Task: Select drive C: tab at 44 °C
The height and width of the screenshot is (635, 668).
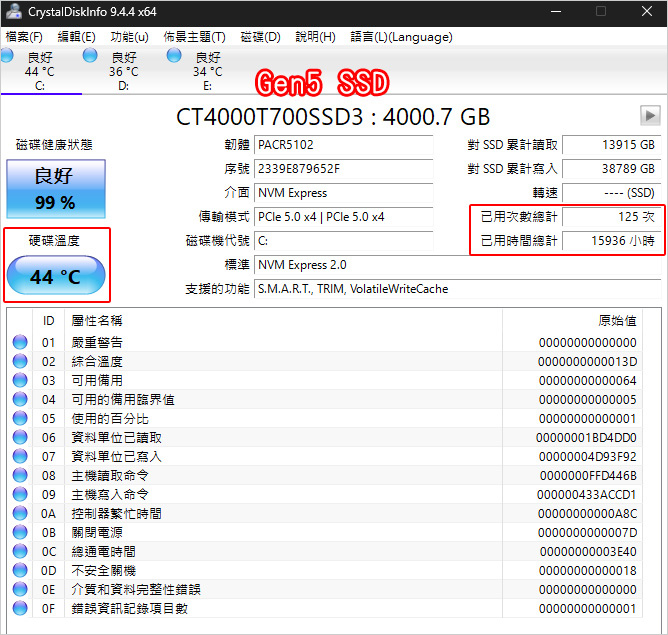Action: coord(40,71)
